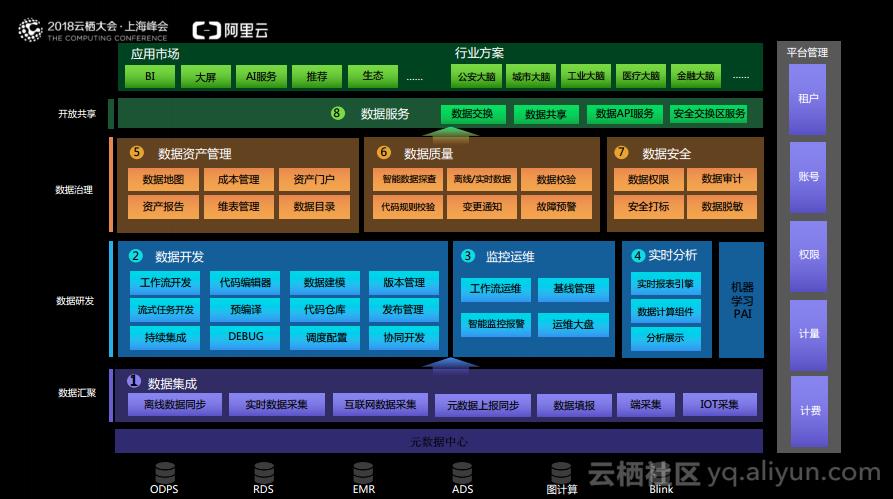Image resolution: width=893 pixels, height=499 pixels.
Task: Select 安全打标 box
Action: [x=649, y=207]
